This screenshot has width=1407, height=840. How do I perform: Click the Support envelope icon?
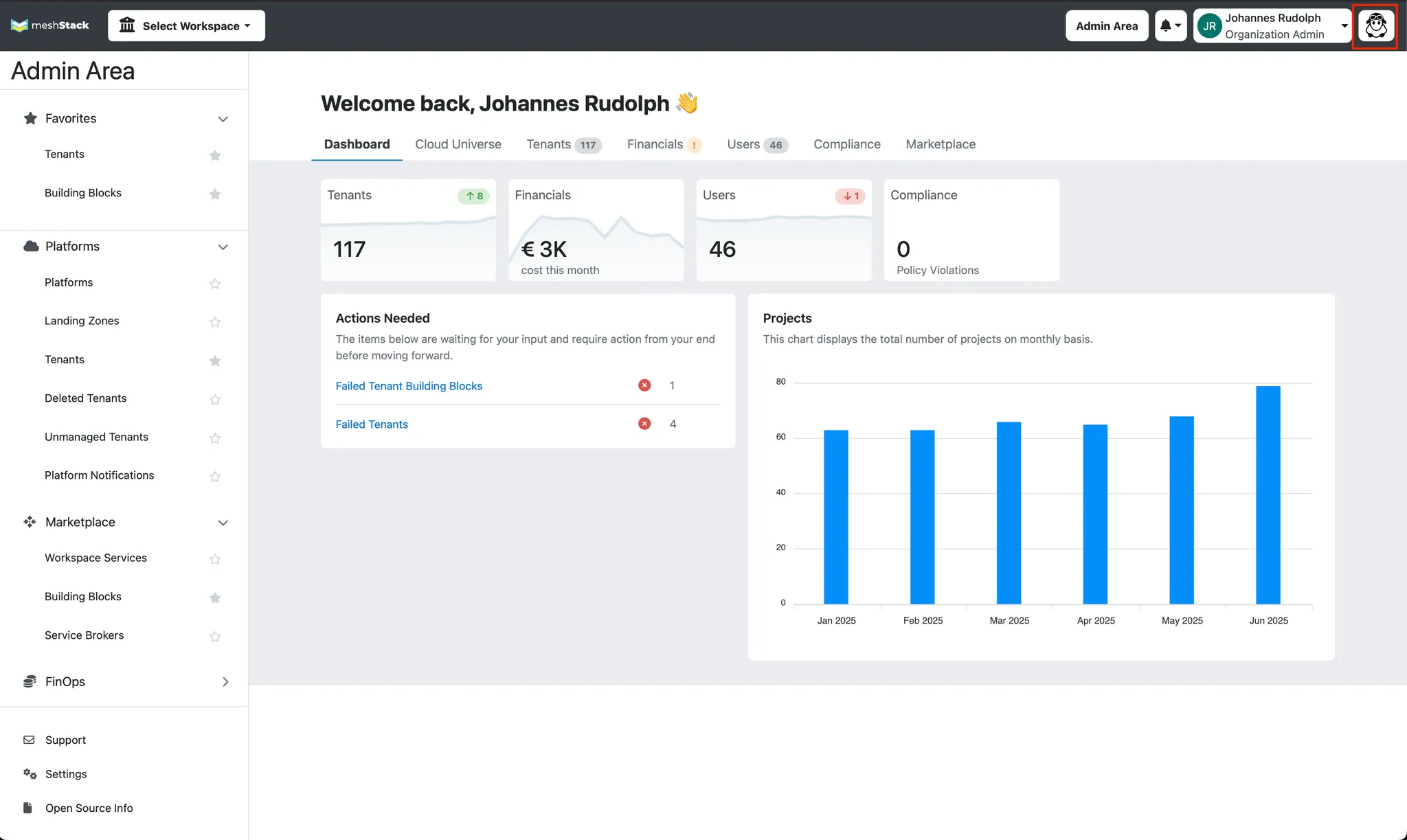(x=29, y=740)
